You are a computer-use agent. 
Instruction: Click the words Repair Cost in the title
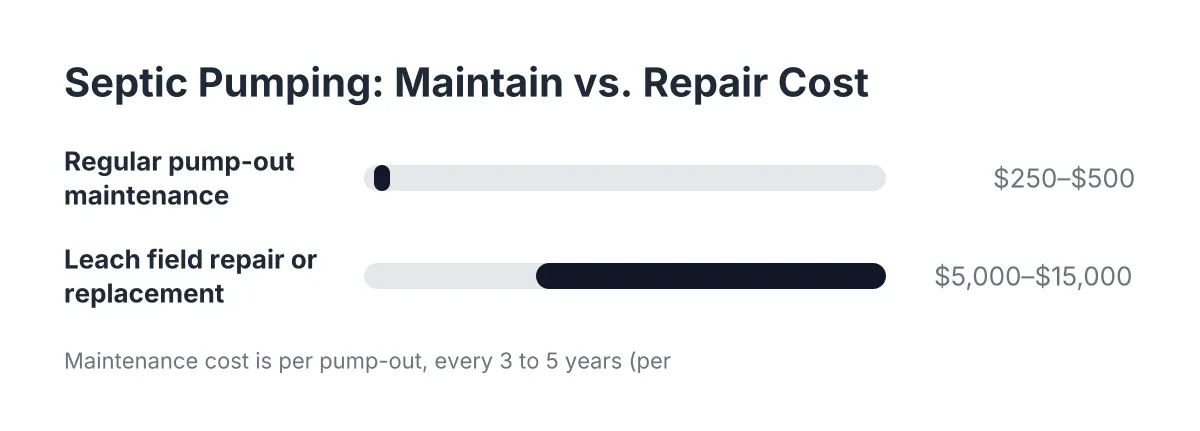[755, 84]
